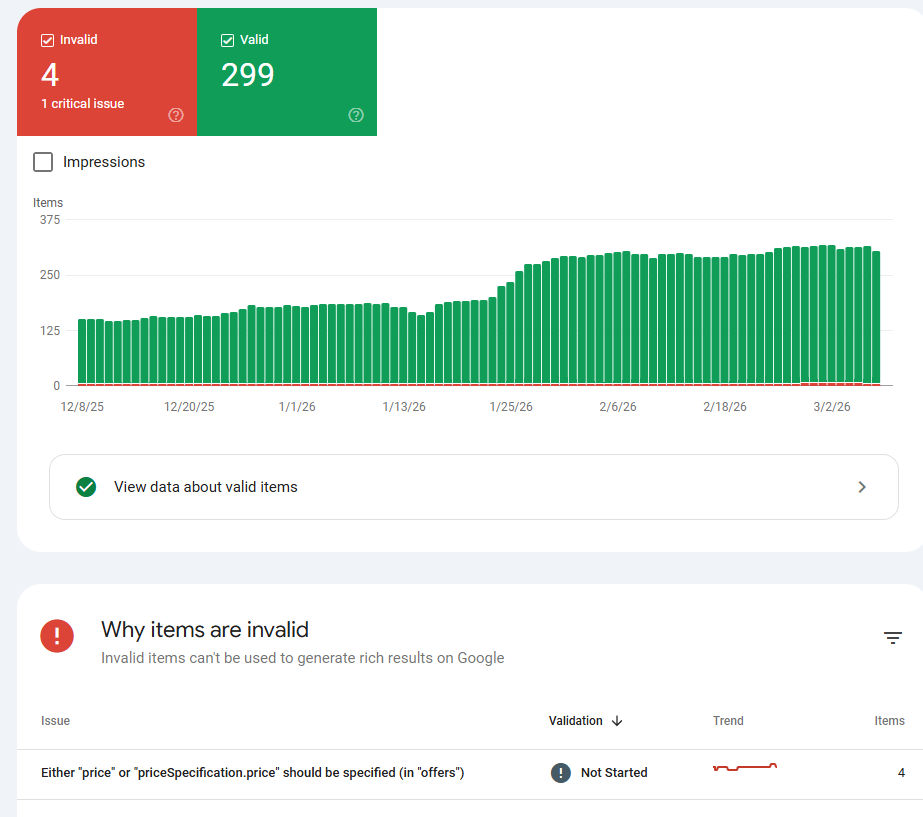The width and height of the screenshot is (923, 817).
Task: Click the red error exclamation icon
Action: pyautogui.click(x=57, y=636)
